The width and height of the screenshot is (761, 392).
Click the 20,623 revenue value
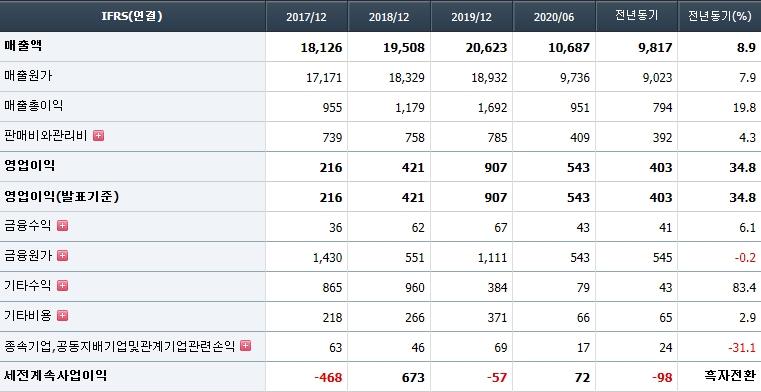[x=486, y=48]
